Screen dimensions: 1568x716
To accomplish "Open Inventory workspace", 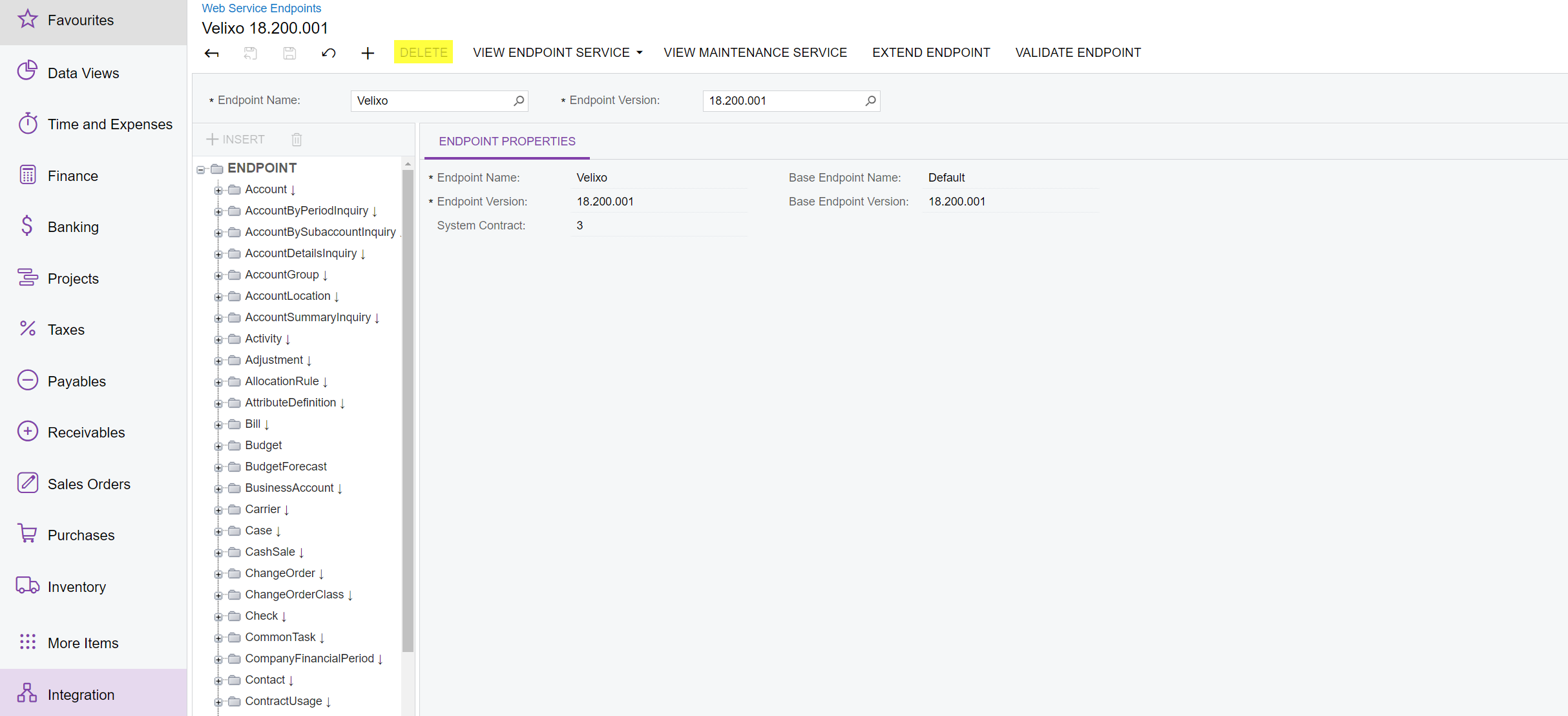I will pos(94,587).
